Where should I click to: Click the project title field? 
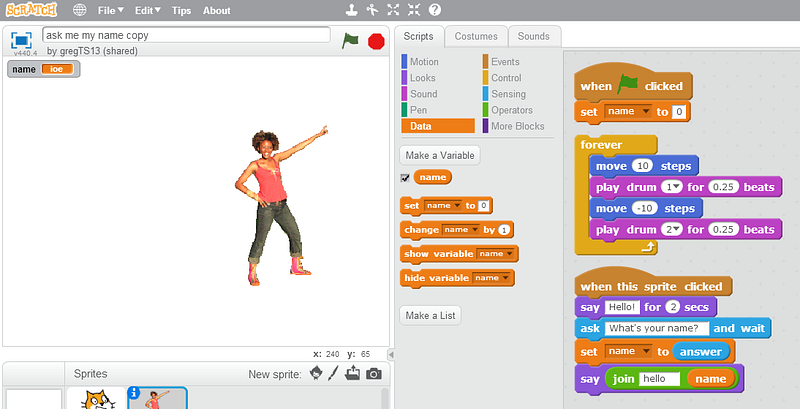tap(186, 35)
